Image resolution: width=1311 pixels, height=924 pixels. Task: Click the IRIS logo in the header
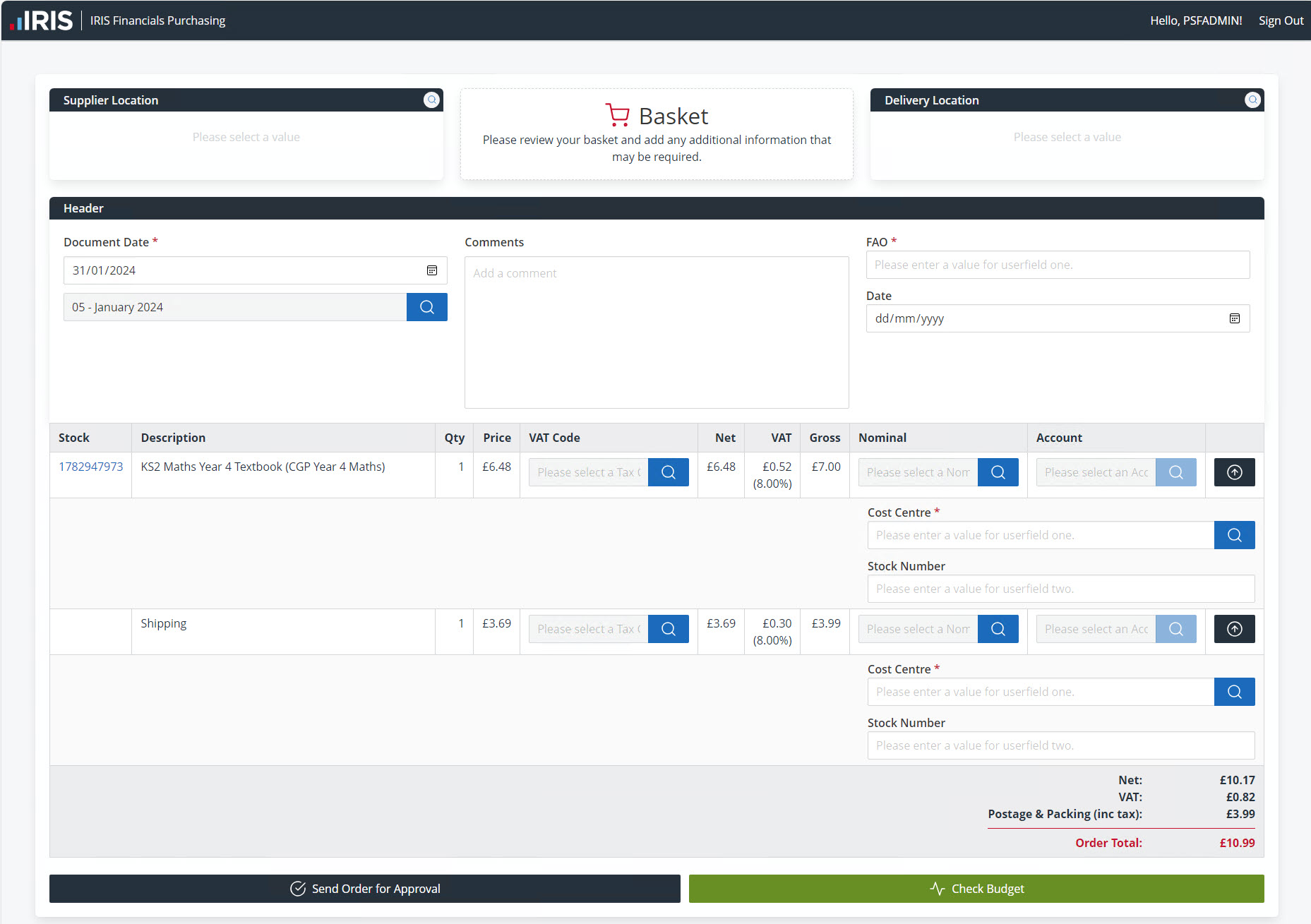tap(42, 20)
